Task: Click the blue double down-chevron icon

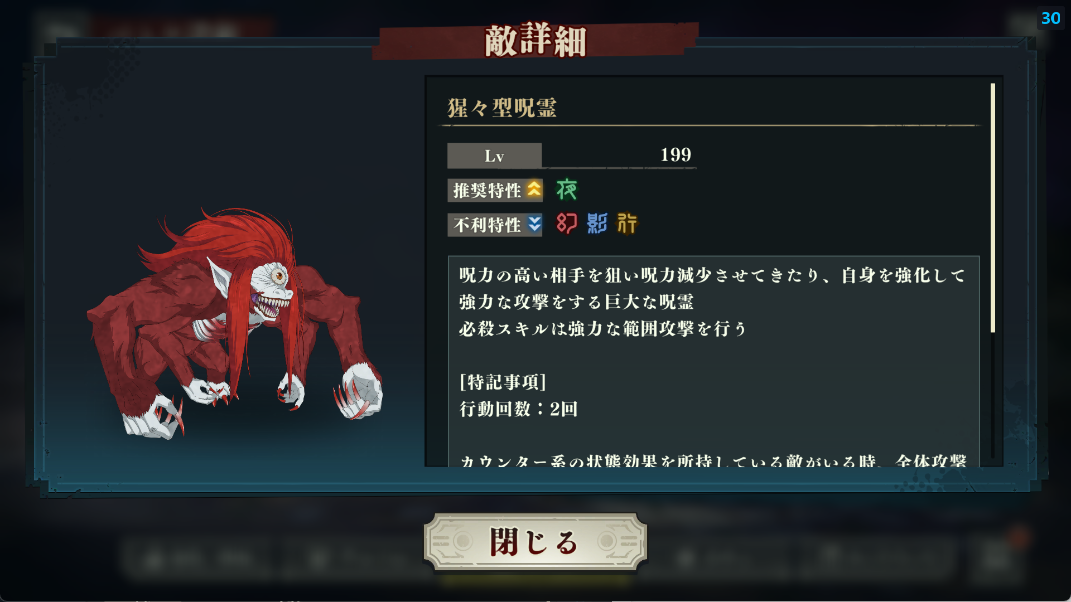Action: (x=534, y=223)
